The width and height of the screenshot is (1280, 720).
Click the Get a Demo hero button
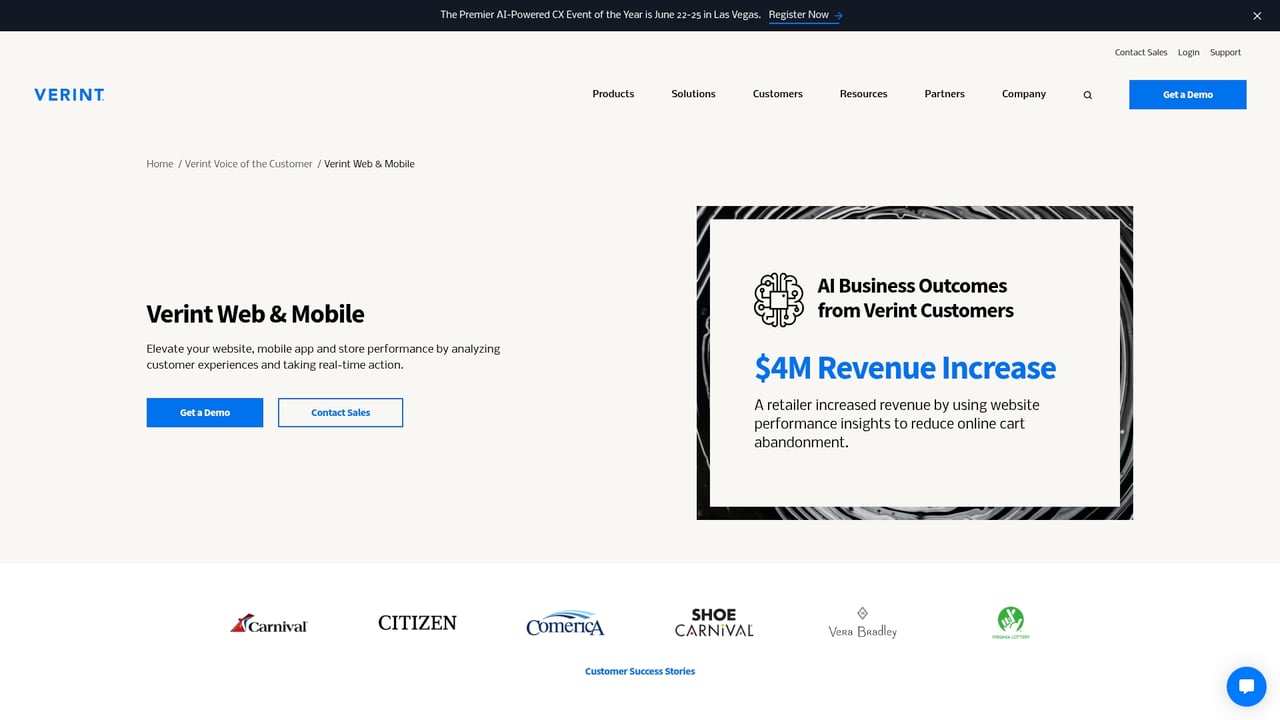click(204, 412)
